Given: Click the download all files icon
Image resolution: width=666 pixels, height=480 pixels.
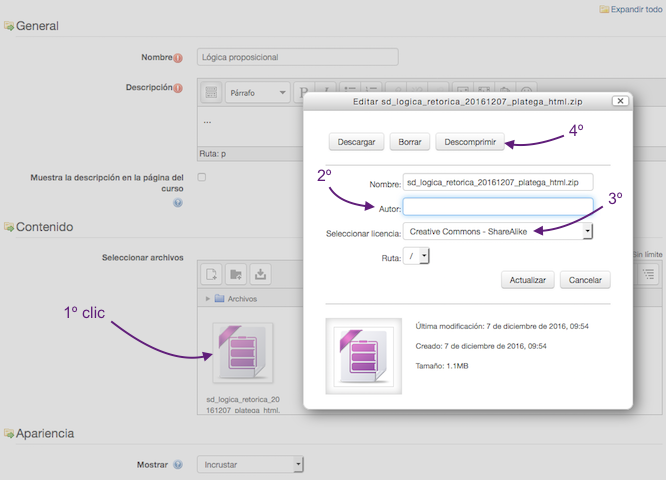Looking at the screenshot, I should (260, 273).
